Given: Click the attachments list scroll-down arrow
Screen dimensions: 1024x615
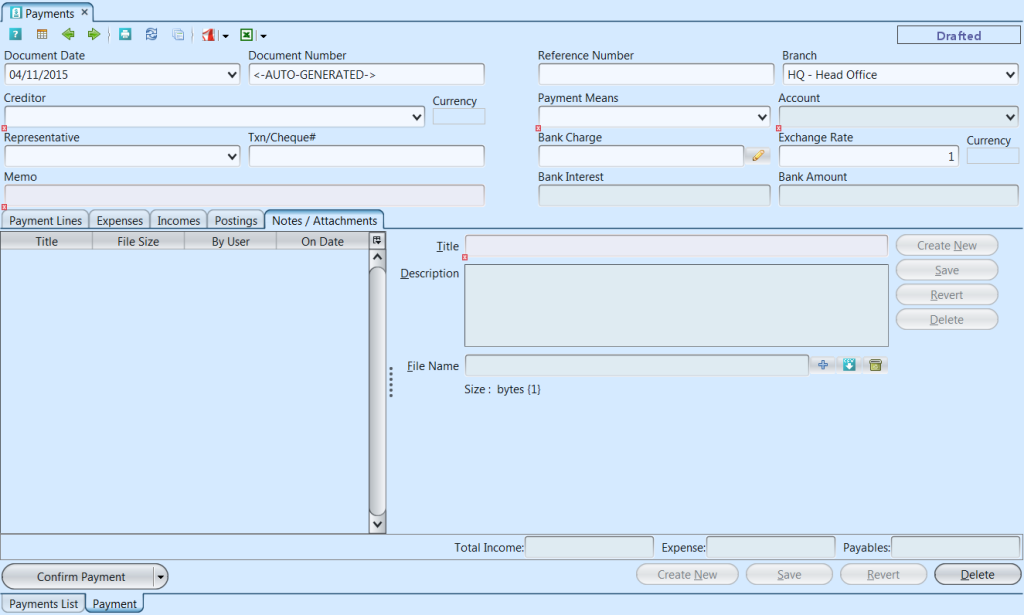Looking at the screenshot, I should [377, 524].
